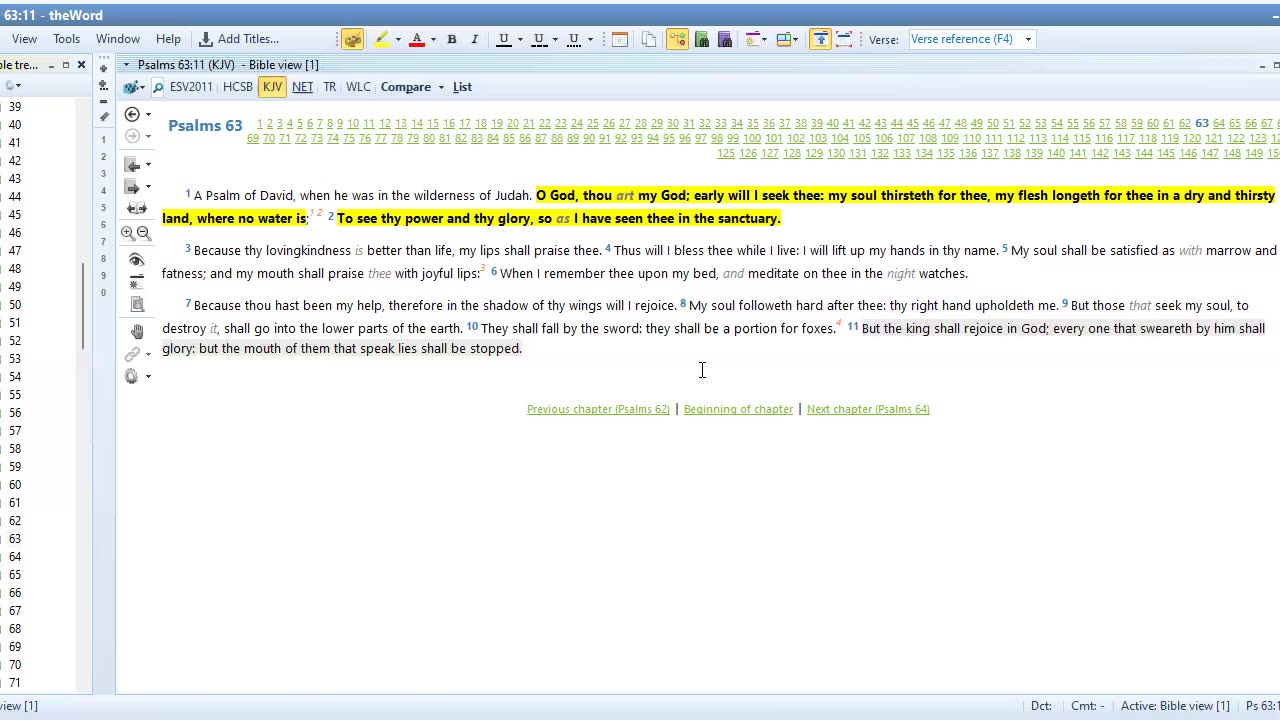Viewport: 1280px width, 720px height.
Task: Open the gear options dropdown arrow
Action: click(x=148, y=377)
